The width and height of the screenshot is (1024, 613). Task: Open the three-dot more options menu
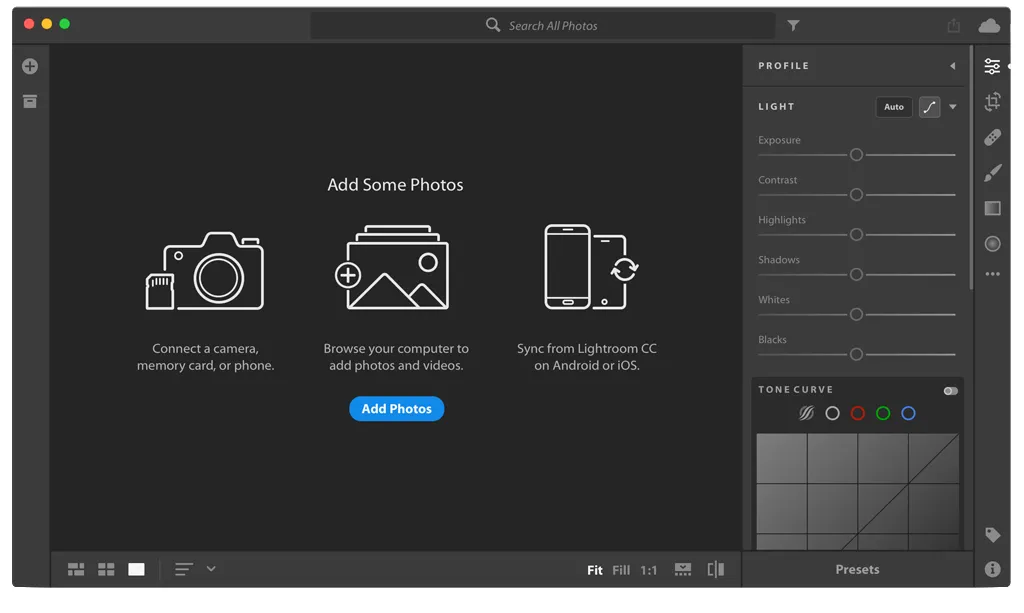(x=993, y=274)
